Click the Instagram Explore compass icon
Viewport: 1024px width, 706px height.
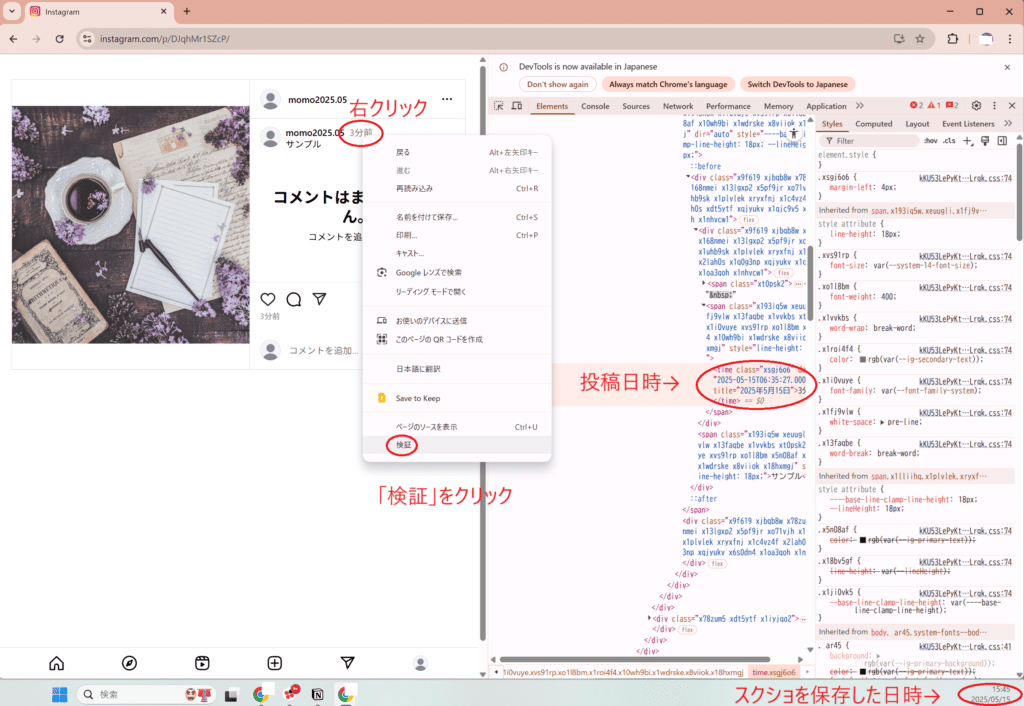[129, 663]
